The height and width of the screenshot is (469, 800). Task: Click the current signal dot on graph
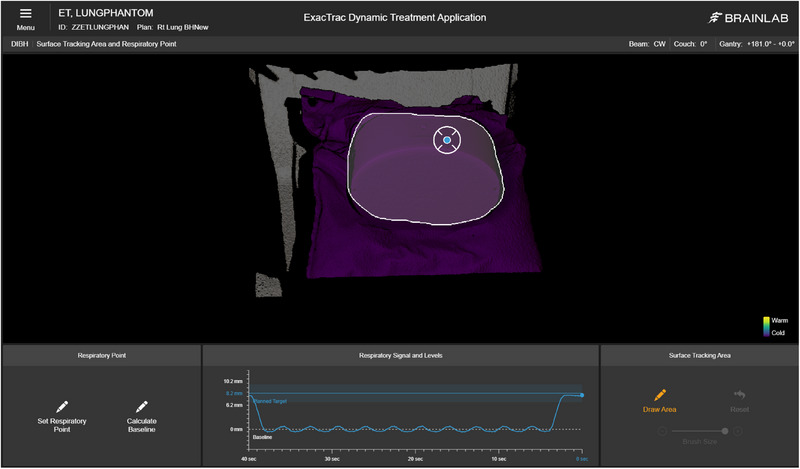pyautogui.click(x=582, y=395)
